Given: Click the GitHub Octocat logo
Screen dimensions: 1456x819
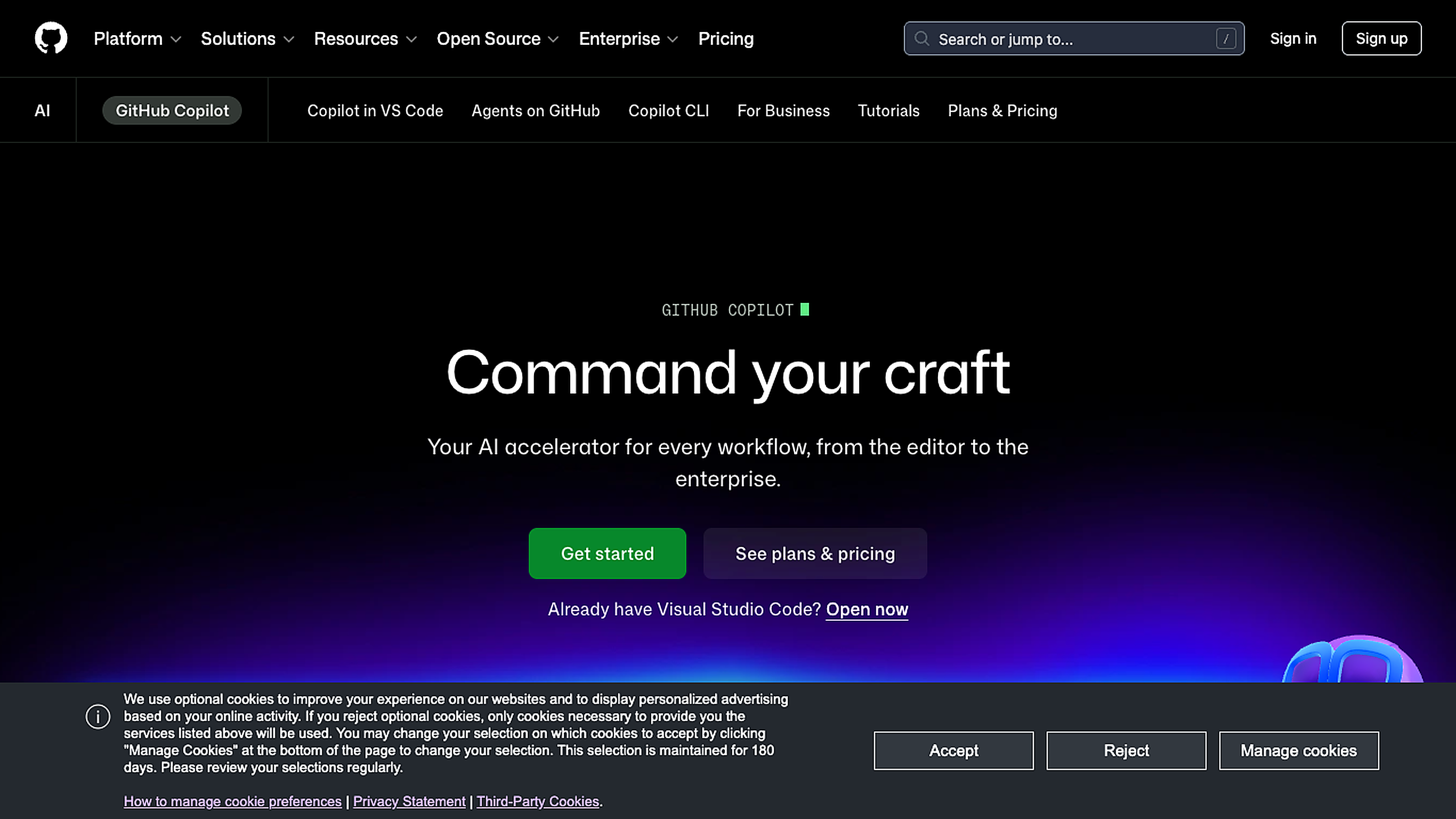Looking at the screenshot, I should pyautogui.click(x=51, y=38).
